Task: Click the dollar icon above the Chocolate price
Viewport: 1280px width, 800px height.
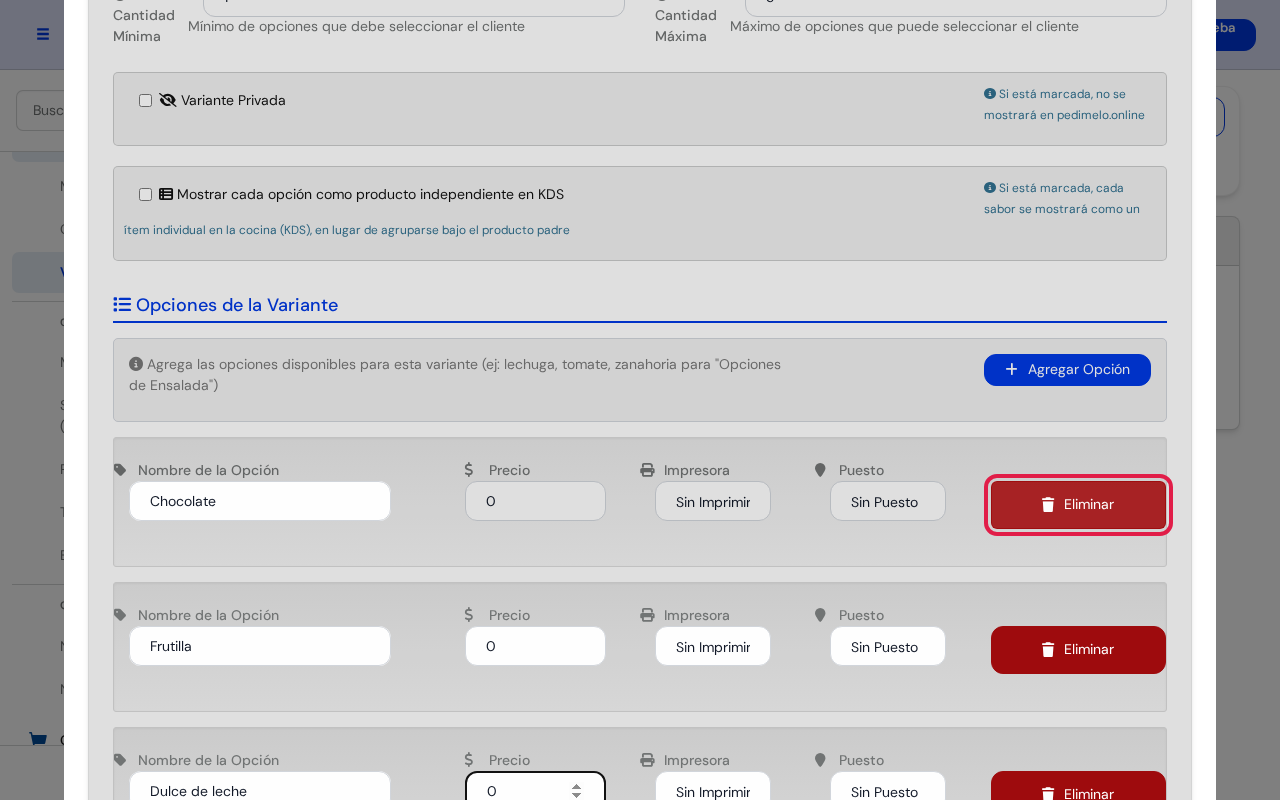Action: pos(469,470)
